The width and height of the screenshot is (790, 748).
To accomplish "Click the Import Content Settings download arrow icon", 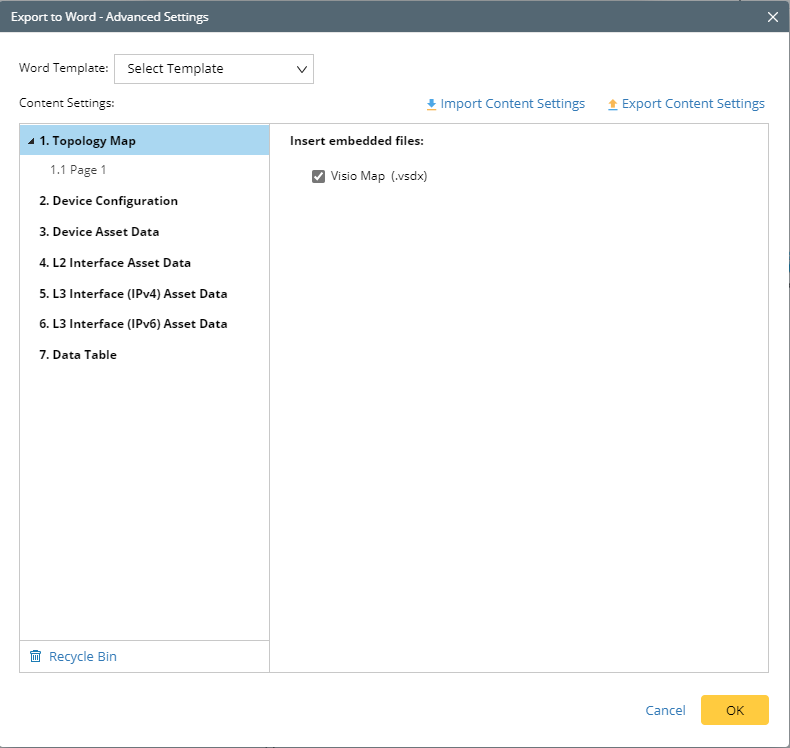I will click(431, 104).
